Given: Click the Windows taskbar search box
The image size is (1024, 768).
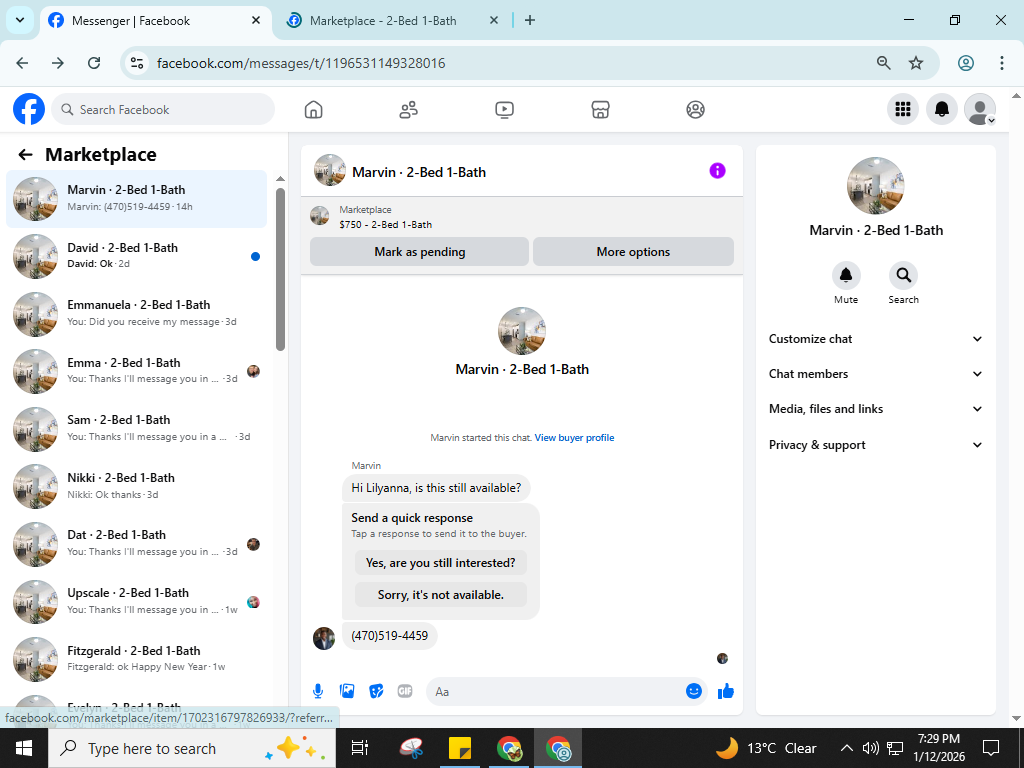Looking at the screenshot, I should click(192, 748).
